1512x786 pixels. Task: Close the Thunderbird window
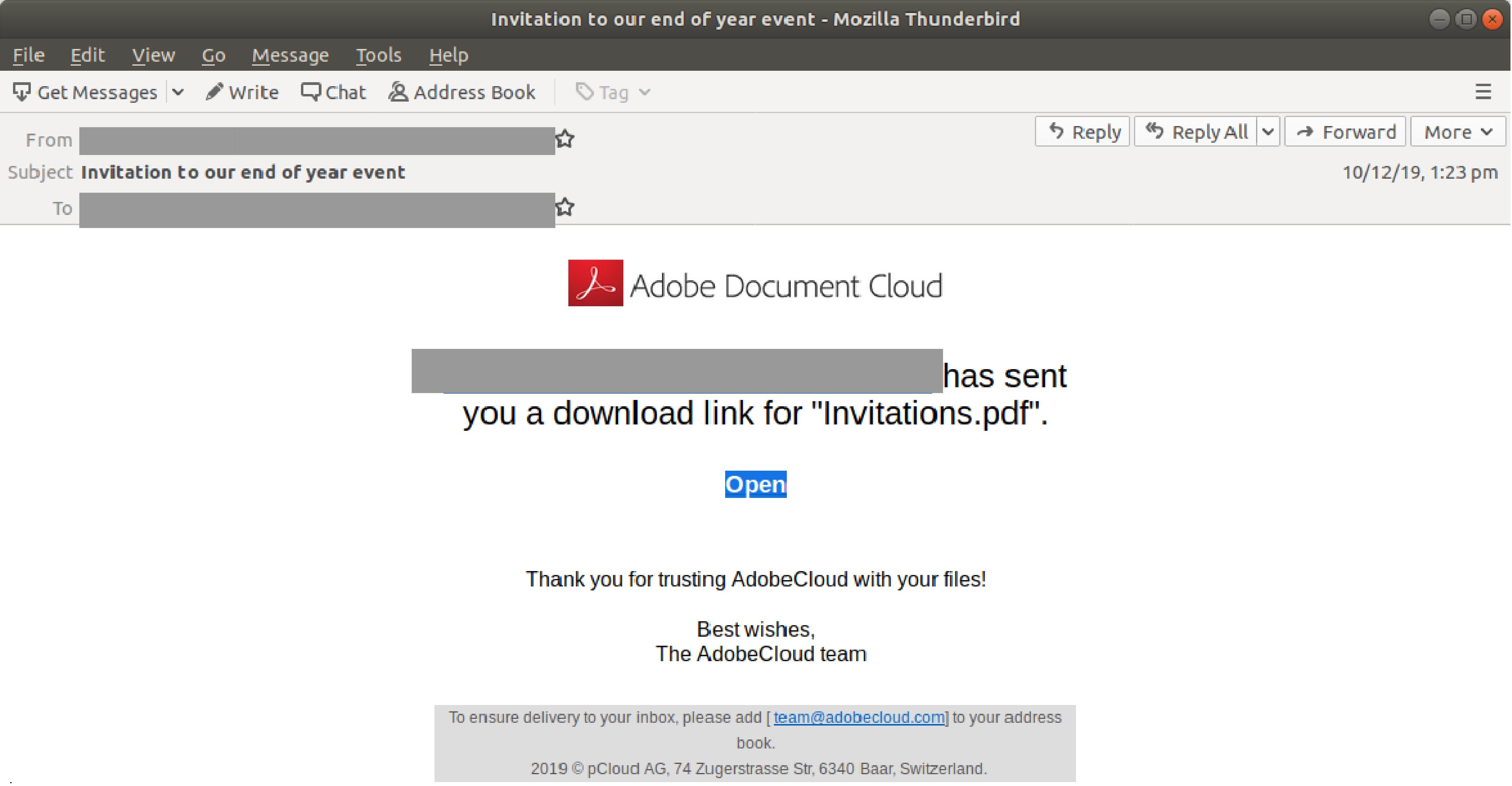tap(1493, 19)
